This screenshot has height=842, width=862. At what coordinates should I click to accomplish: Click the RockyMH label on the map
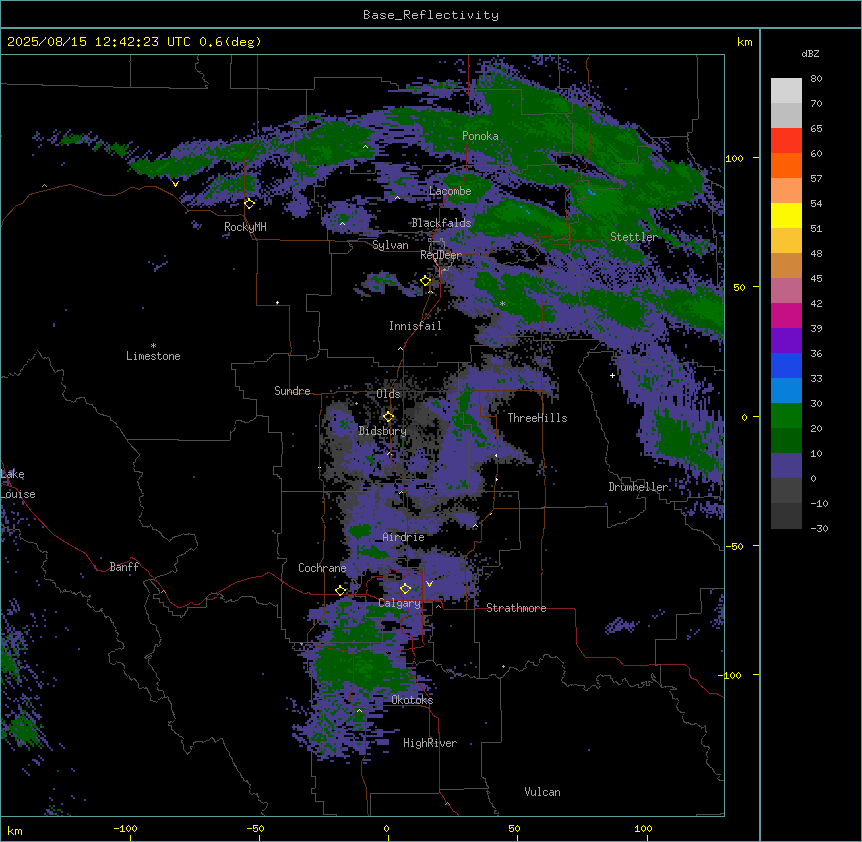coord(245,227)
